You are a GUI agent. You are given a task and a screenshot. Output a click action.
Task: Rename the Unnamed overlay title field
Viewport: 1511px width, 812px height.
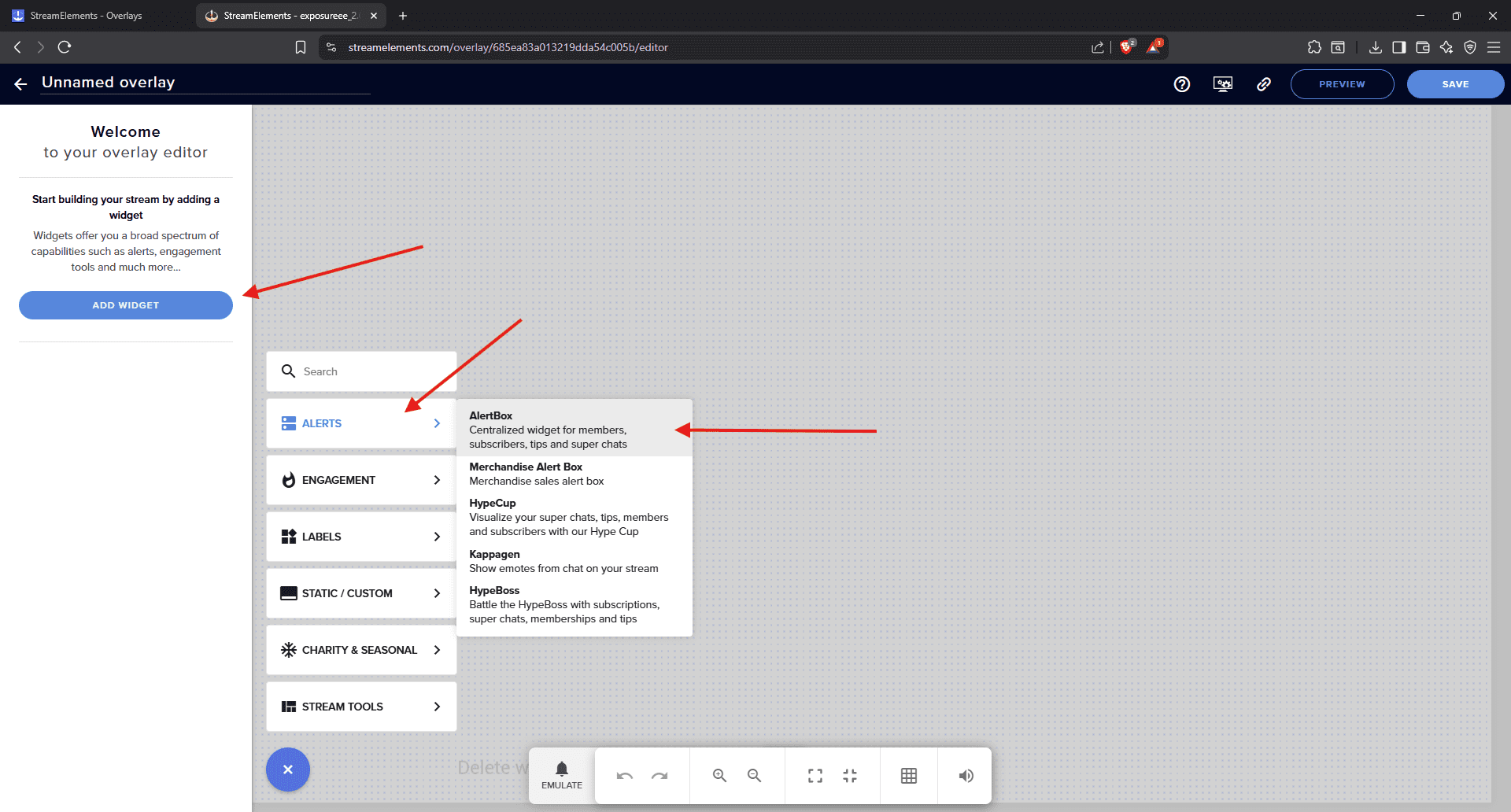205,83
